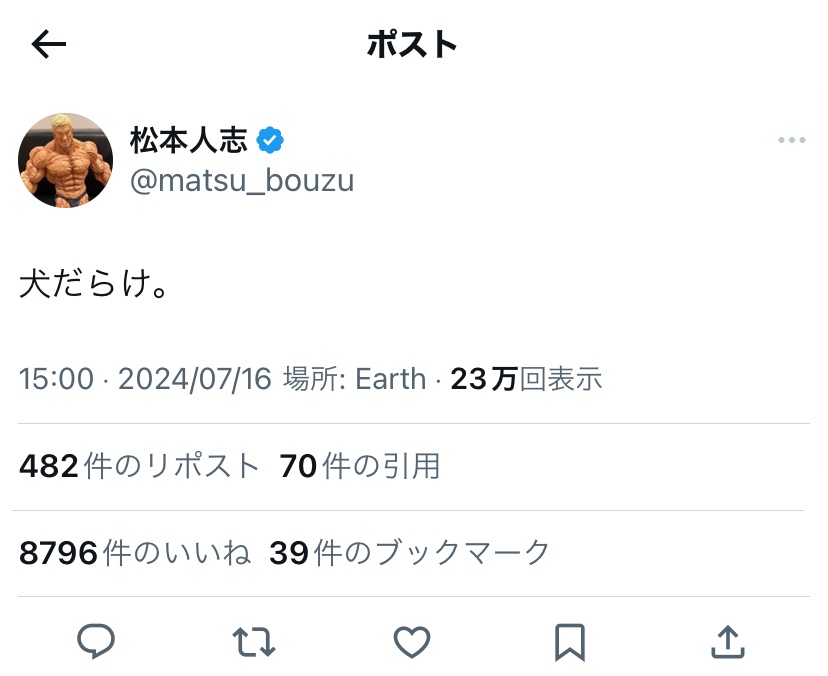Tap the share upload icon
Viewport: 828px width, 676px height.
tap(727, 641)
